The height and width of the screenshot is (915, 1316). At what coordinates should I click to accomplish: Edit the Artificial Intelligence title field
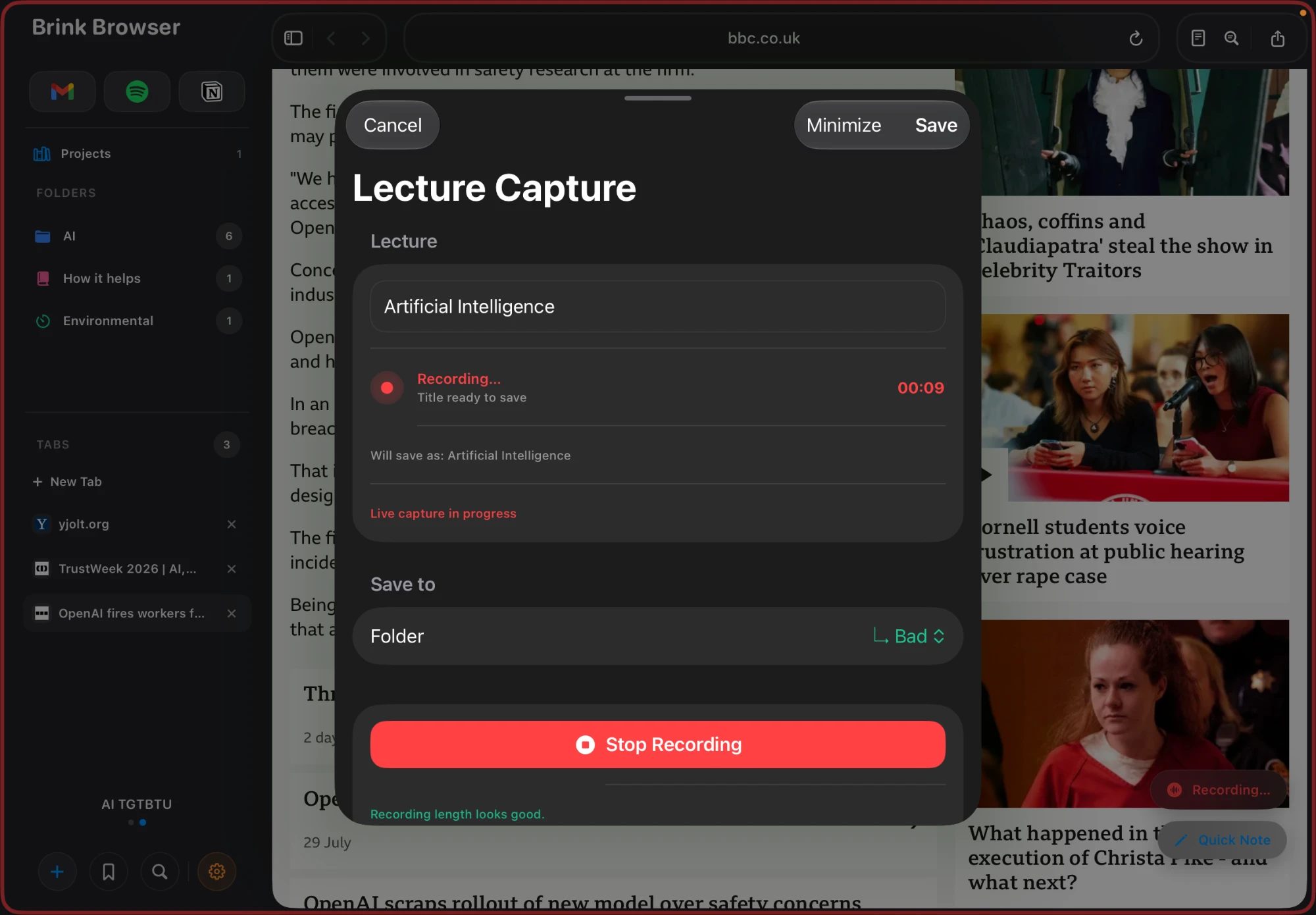(658, 307)
